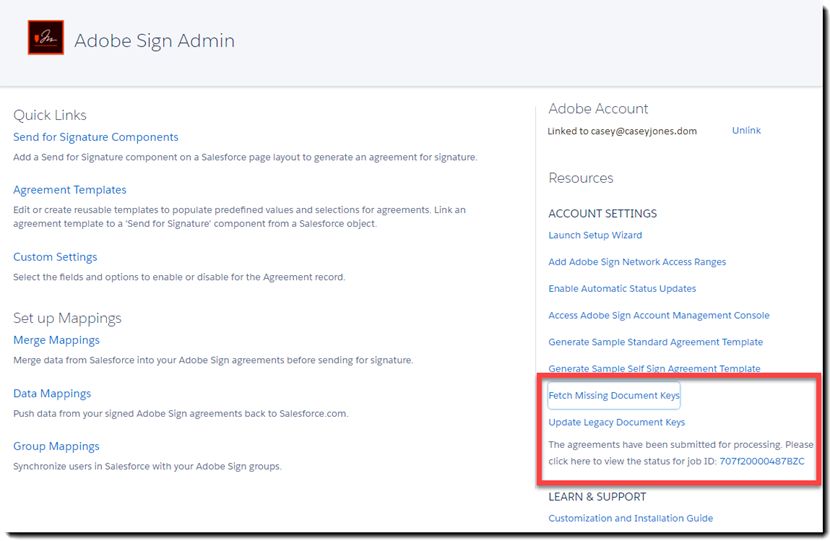Open Merge Mappings setup

[56, 340]
